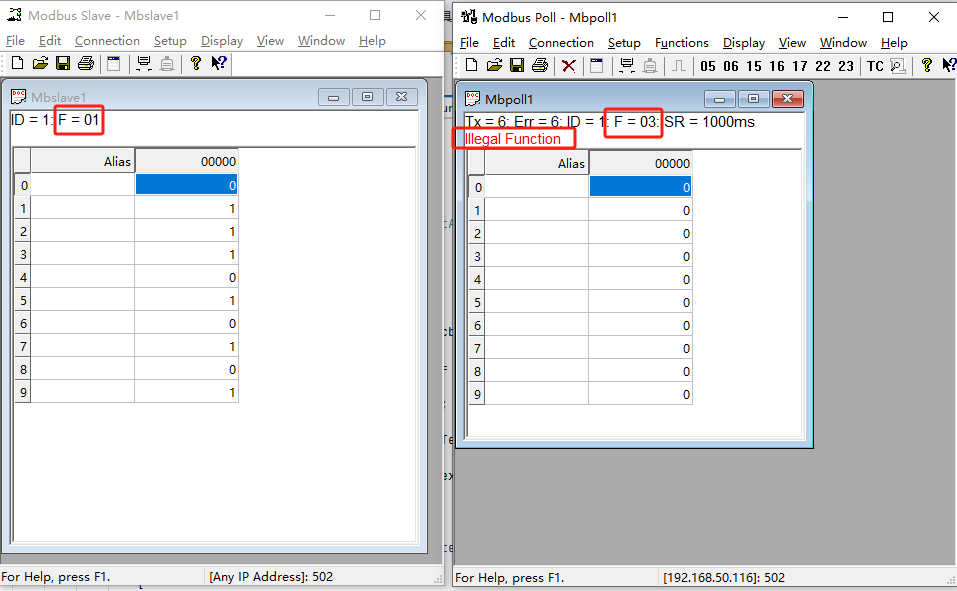Click function 17 toolbar button
Image resolution: width=957 pixels, height=591 pixels.
click(x=800, y=66)
